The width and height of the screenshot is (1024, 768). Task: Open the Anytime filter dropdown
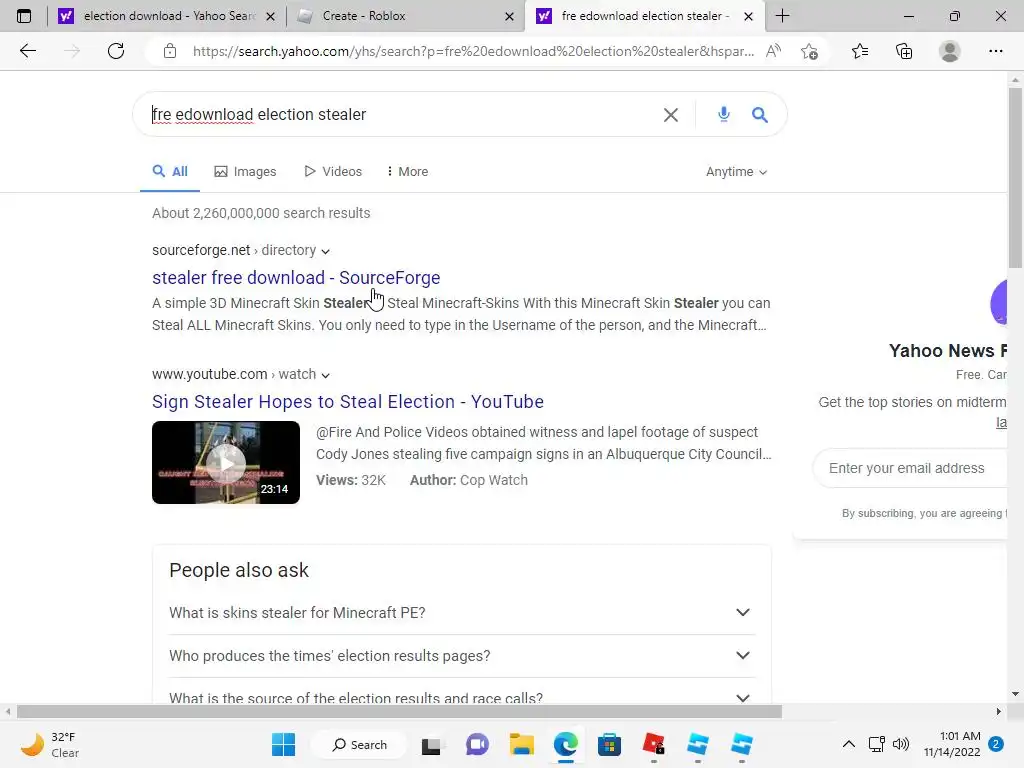(736, 172)
